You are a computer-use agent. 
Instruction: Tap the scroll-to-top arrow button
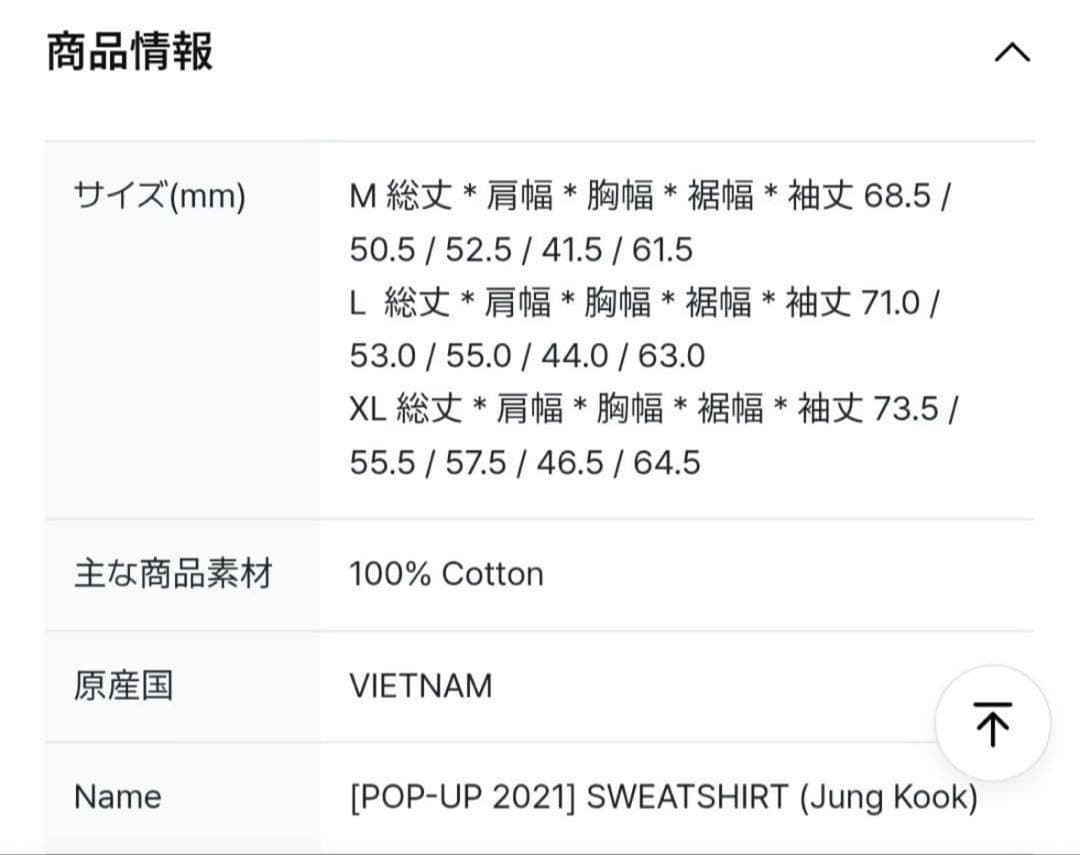[x=993, y=723]
